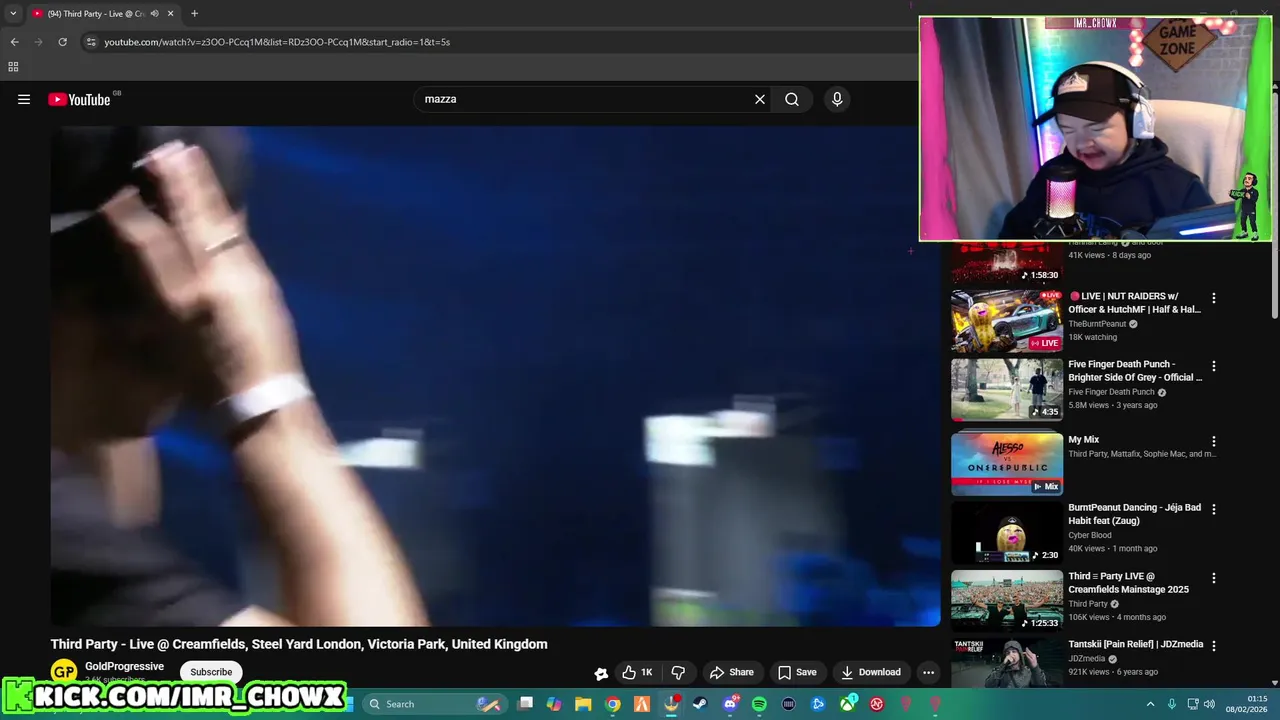Click the 'Cyber Blood' channel name
Screen dimensions: 1280x720
[x=1089, y=535]
